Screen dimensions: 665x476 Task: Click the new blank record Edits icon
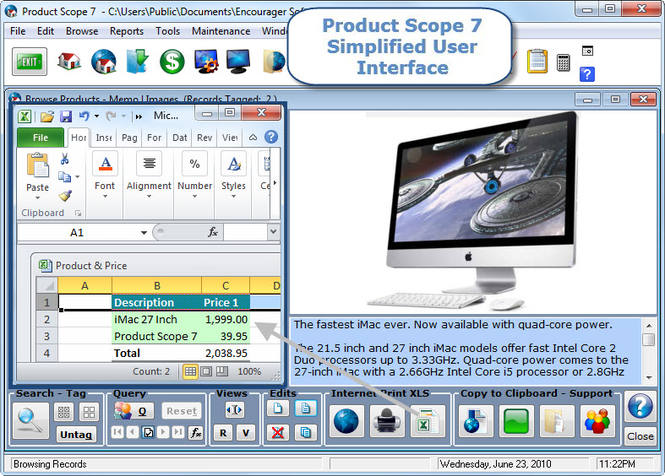click(x=278, y=409)
